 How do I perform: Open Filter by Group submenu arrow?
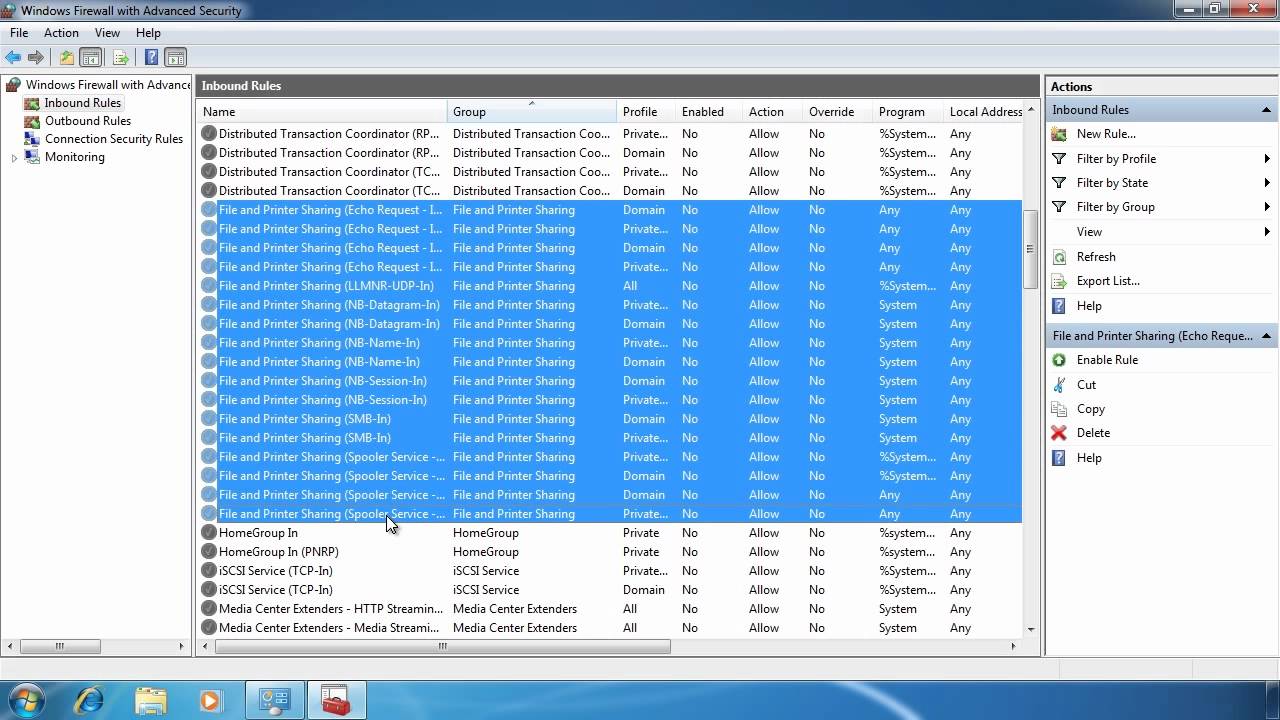pyautogui.click(x=1267, y=207)
